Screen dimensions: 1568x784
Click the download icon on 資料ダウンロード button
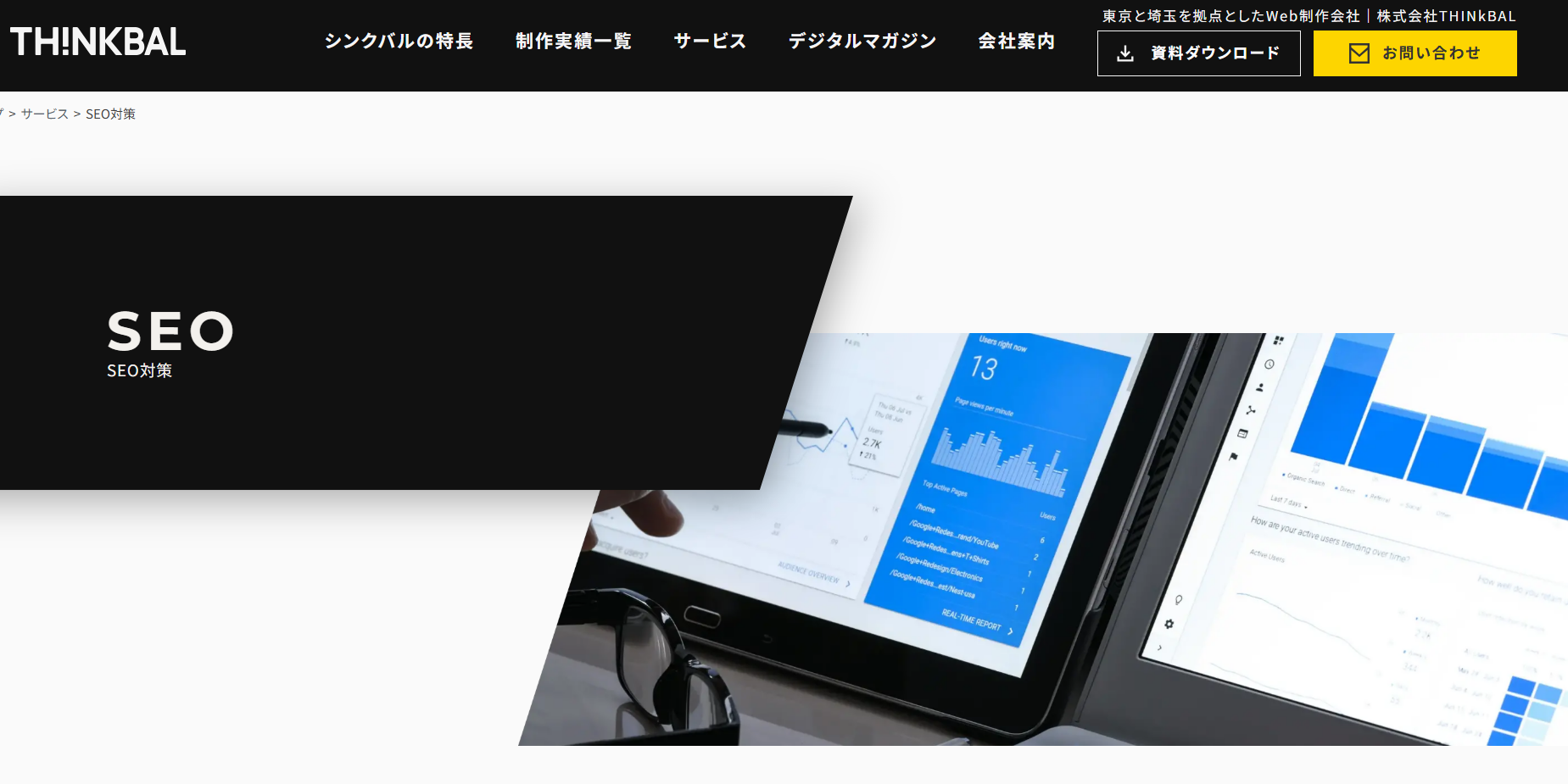click(1125, 53)
